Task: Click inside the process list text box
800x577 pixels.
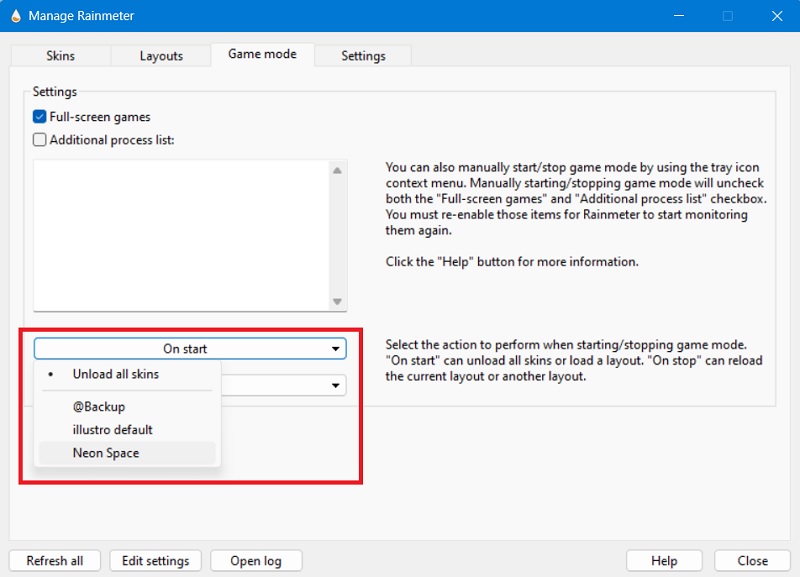Action: click(180, 235)
